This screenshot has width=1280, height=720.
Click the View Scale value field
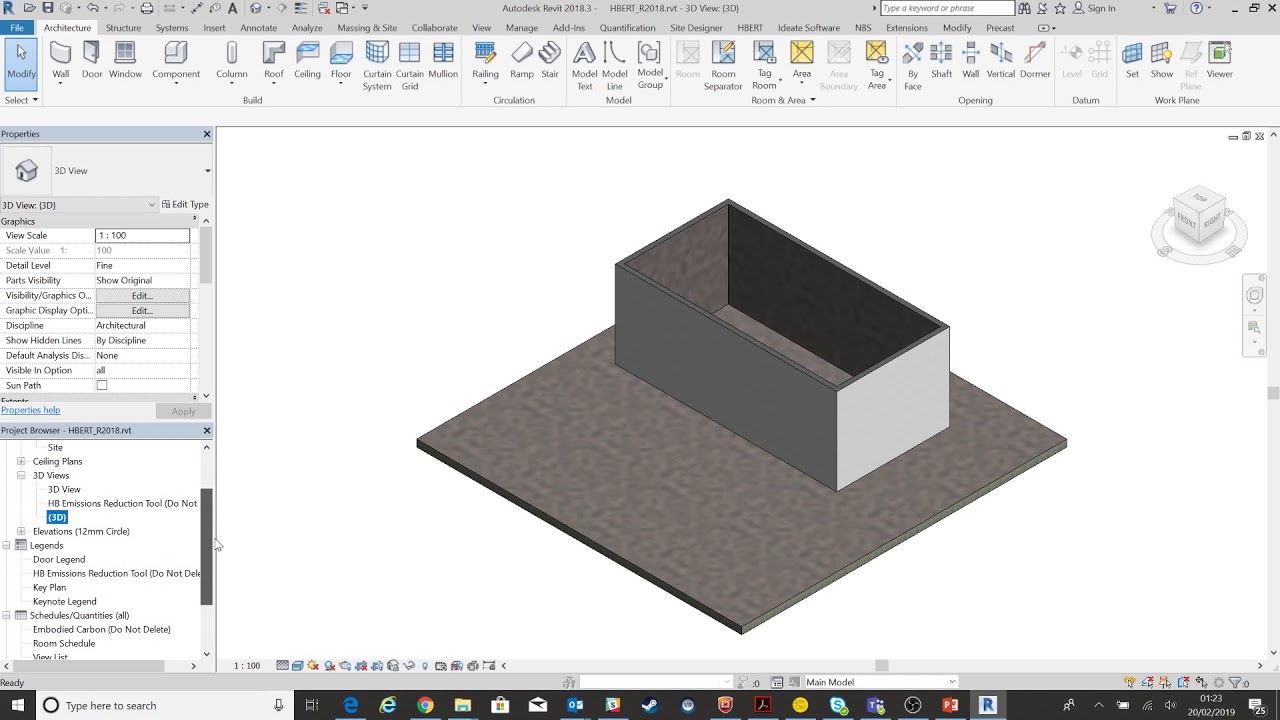pyautogui.click(x=142, y=236)
